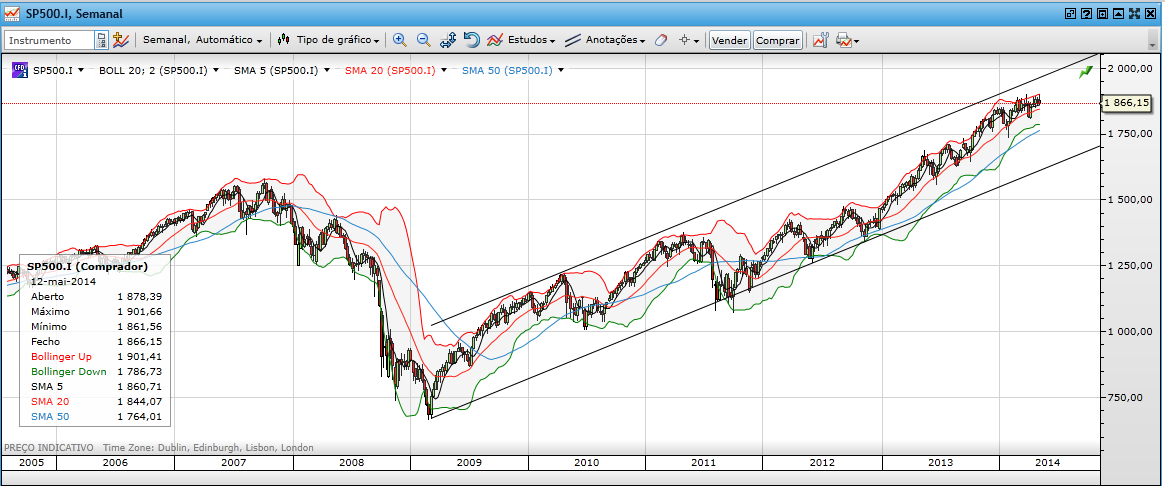Click the 2014 year on time axis
The image size is (1165, 486).
click(x=1047, y=462)
